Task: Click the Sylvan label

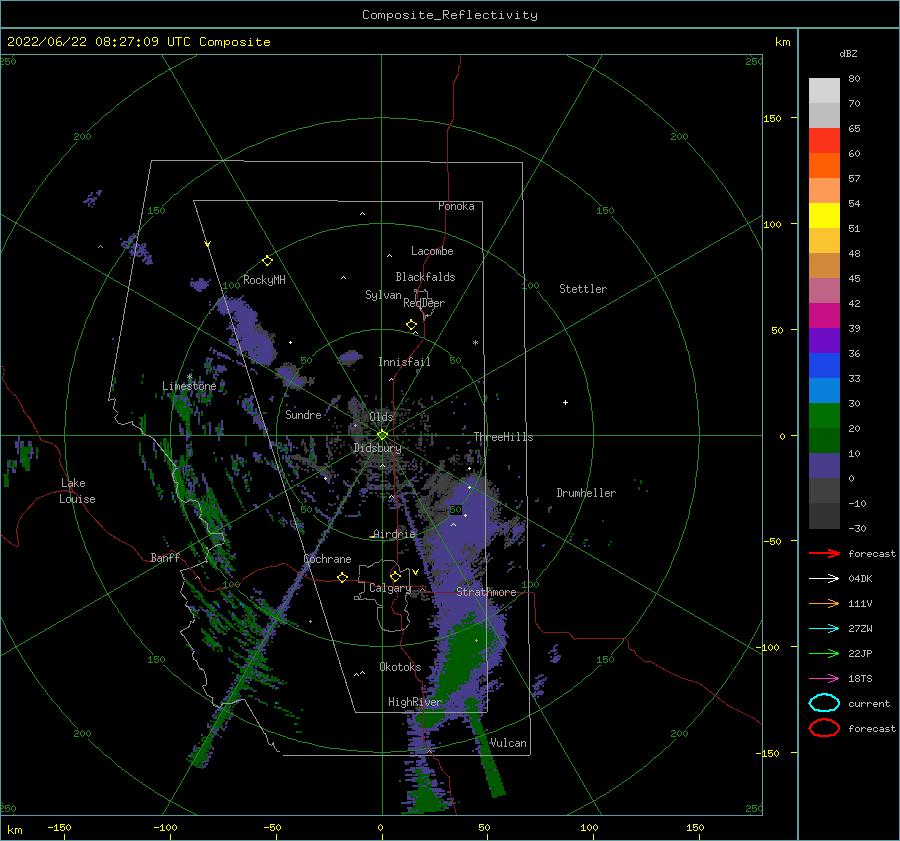Action: (383, 295)
